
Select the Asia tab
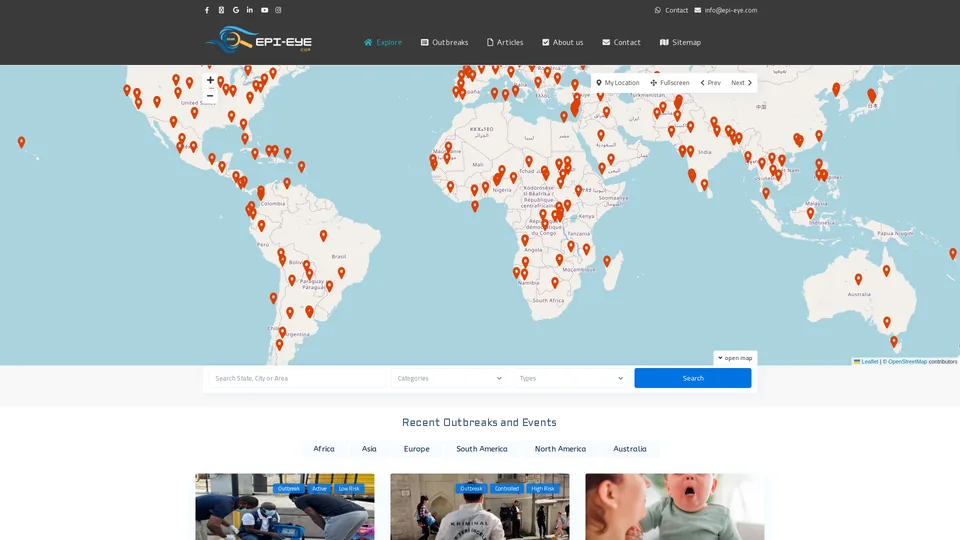click(369, 449)
